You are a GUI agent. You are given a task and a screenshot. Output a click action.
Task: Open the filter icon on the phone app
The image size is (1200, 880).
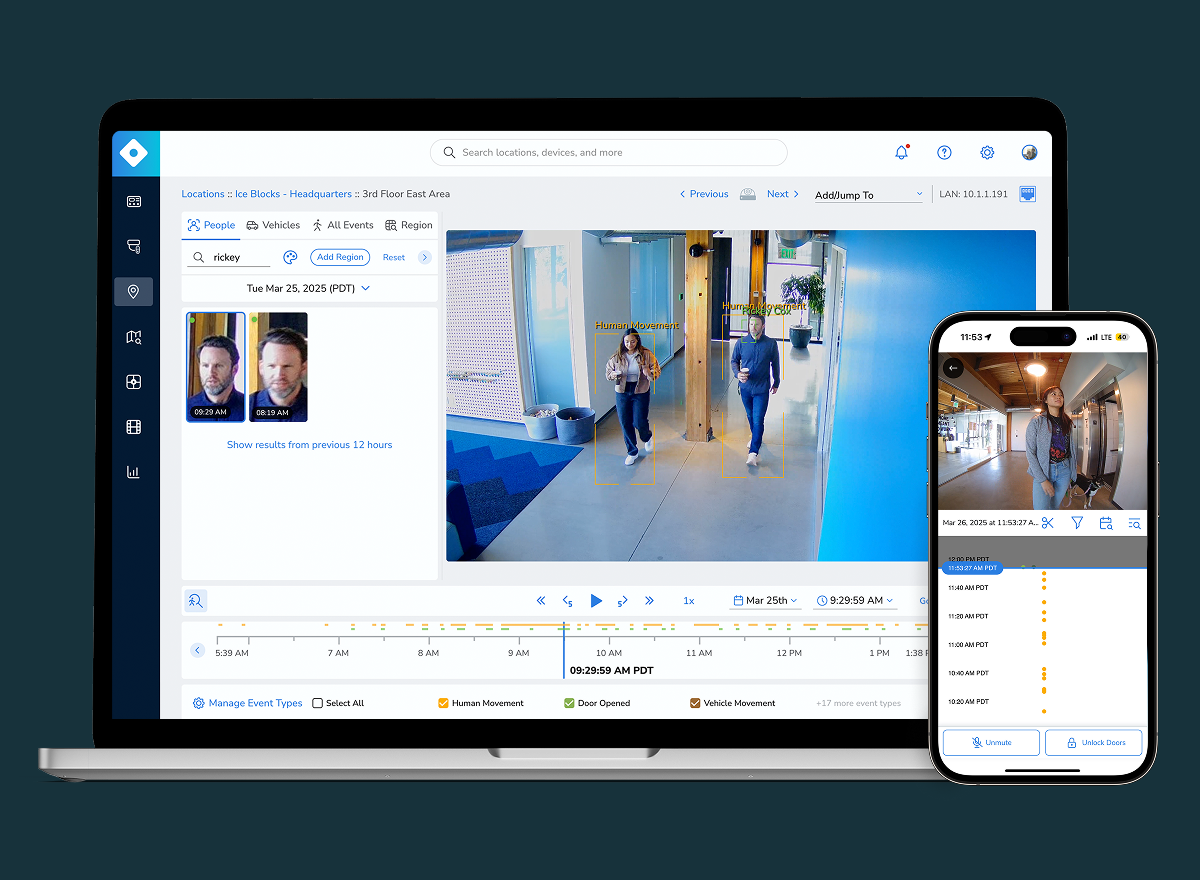click(x=1077, y=522)
